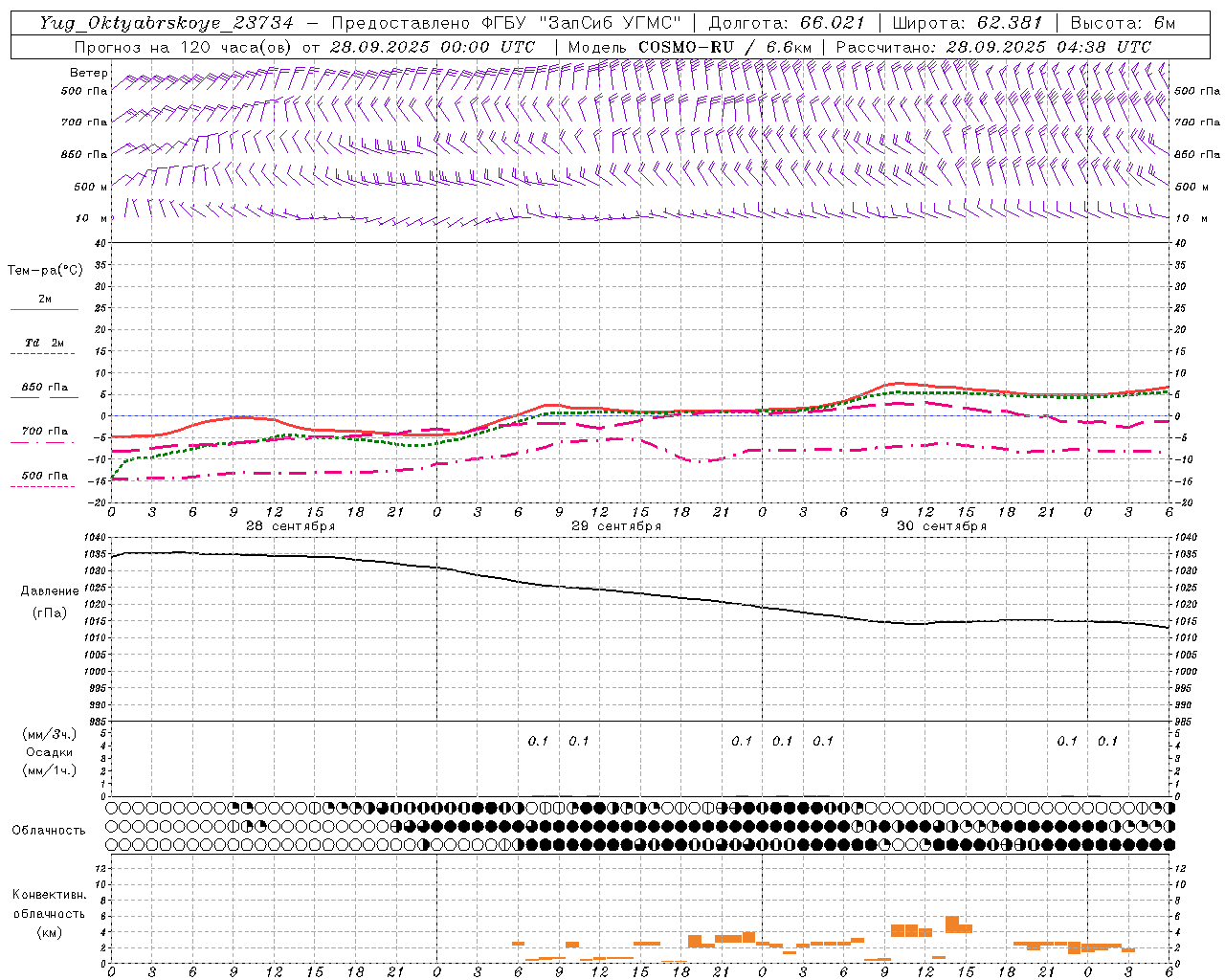
Task: Click the 700 гПа temperature legend entry
Action: [x=44, y=431]
